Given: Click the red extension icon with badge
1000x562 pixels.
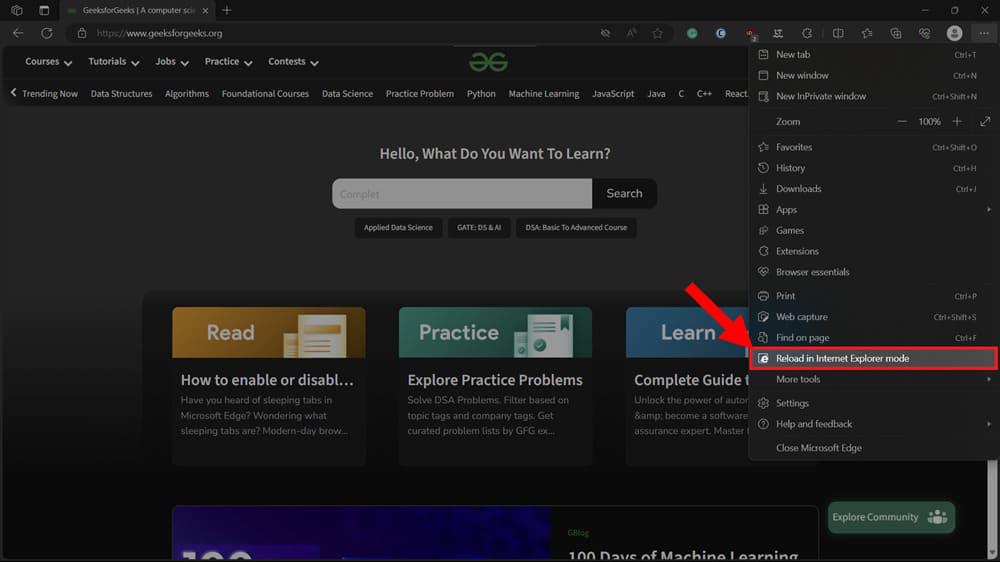Looking at the screenshot, I should 751,33.
